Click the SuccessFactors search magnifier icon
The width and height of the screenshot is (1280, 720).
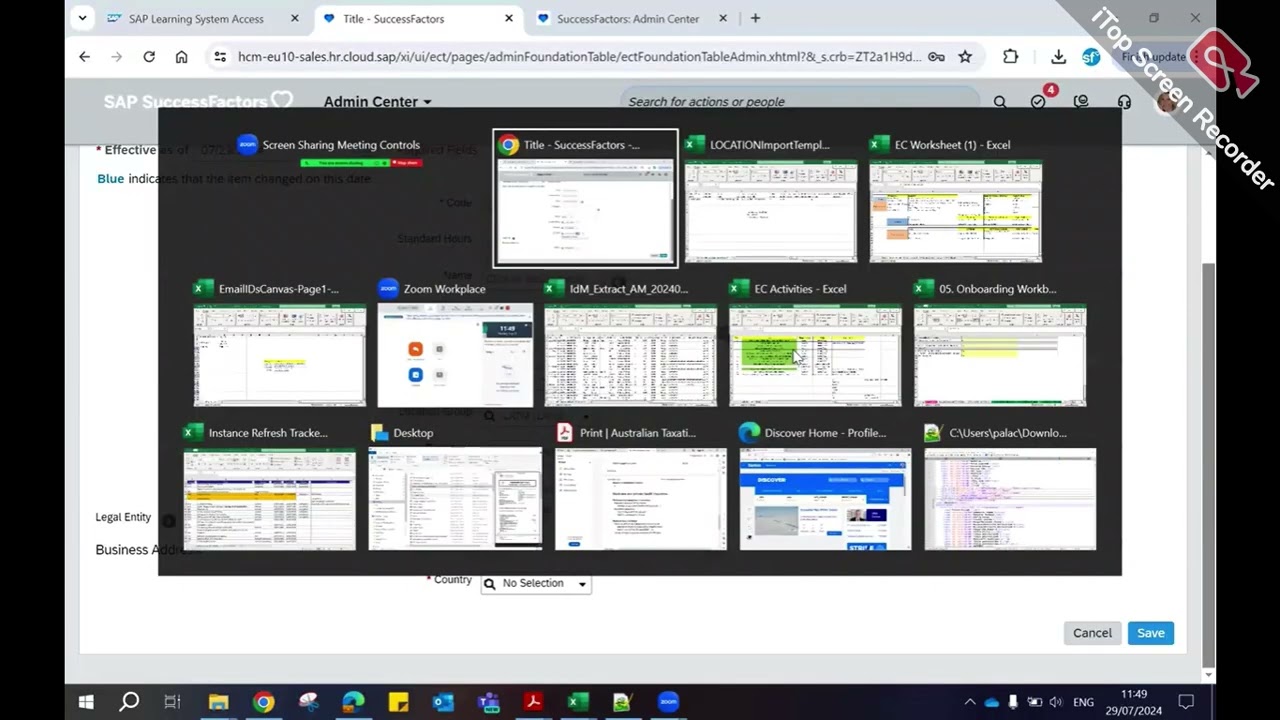point(1000,102)
